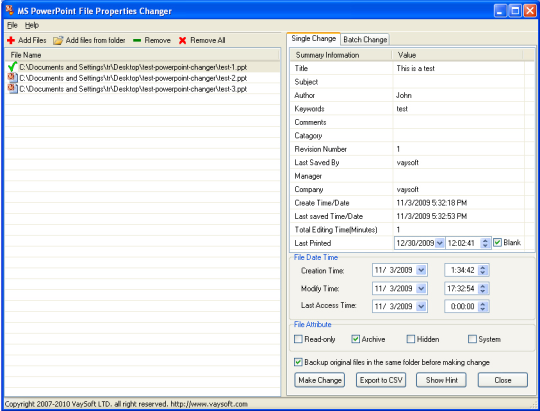Click the Keywords value 'test'

pos(402,109)
